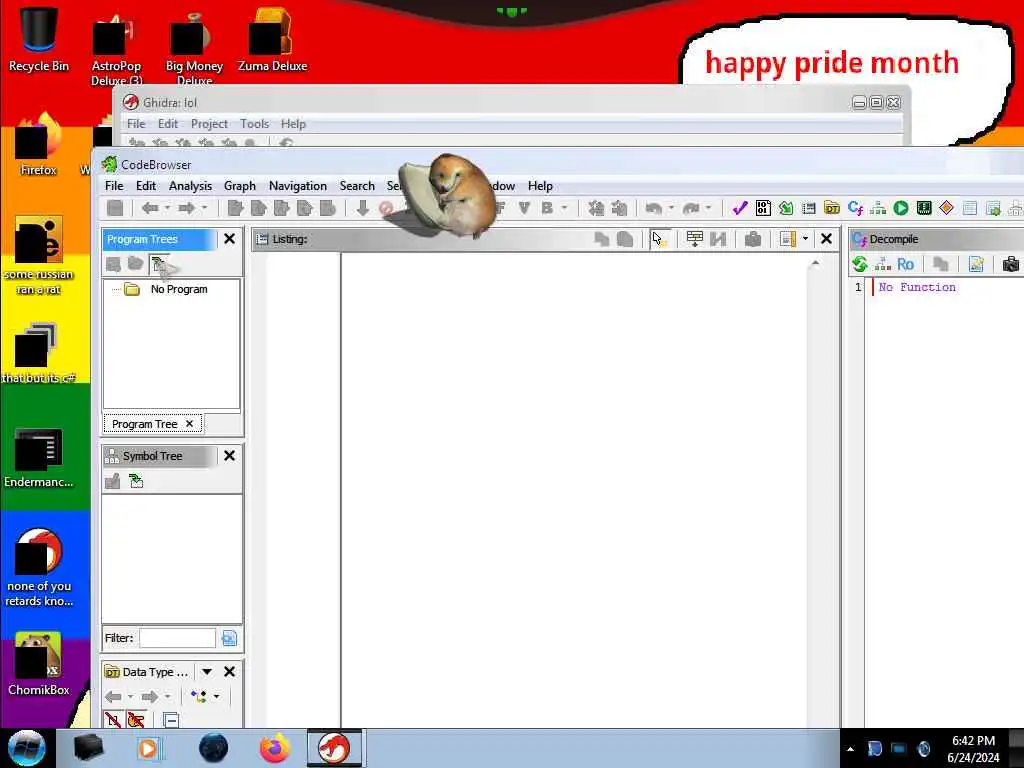
Task: Click the V navigation toolbar icon
Action: click(x=524, y=208)
